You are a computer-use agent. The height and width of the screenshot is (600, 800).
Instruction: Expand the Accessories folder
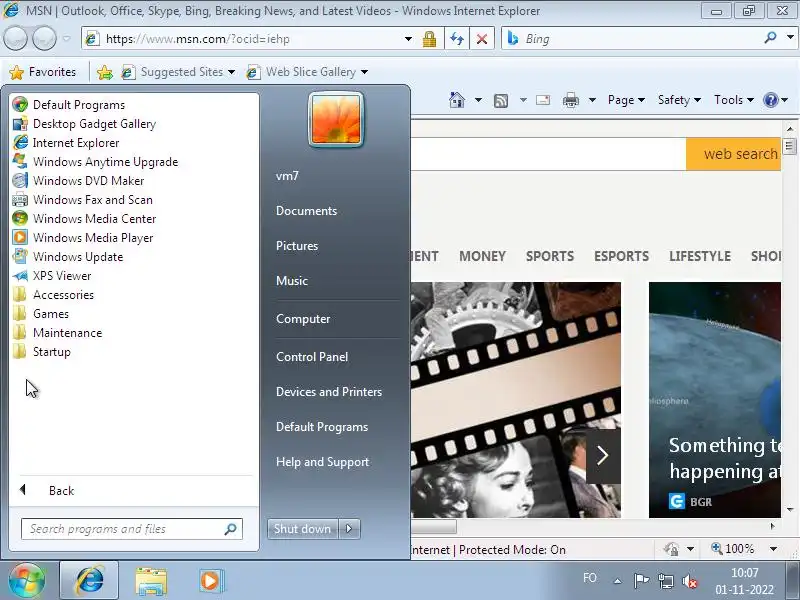tap(63, 295)
